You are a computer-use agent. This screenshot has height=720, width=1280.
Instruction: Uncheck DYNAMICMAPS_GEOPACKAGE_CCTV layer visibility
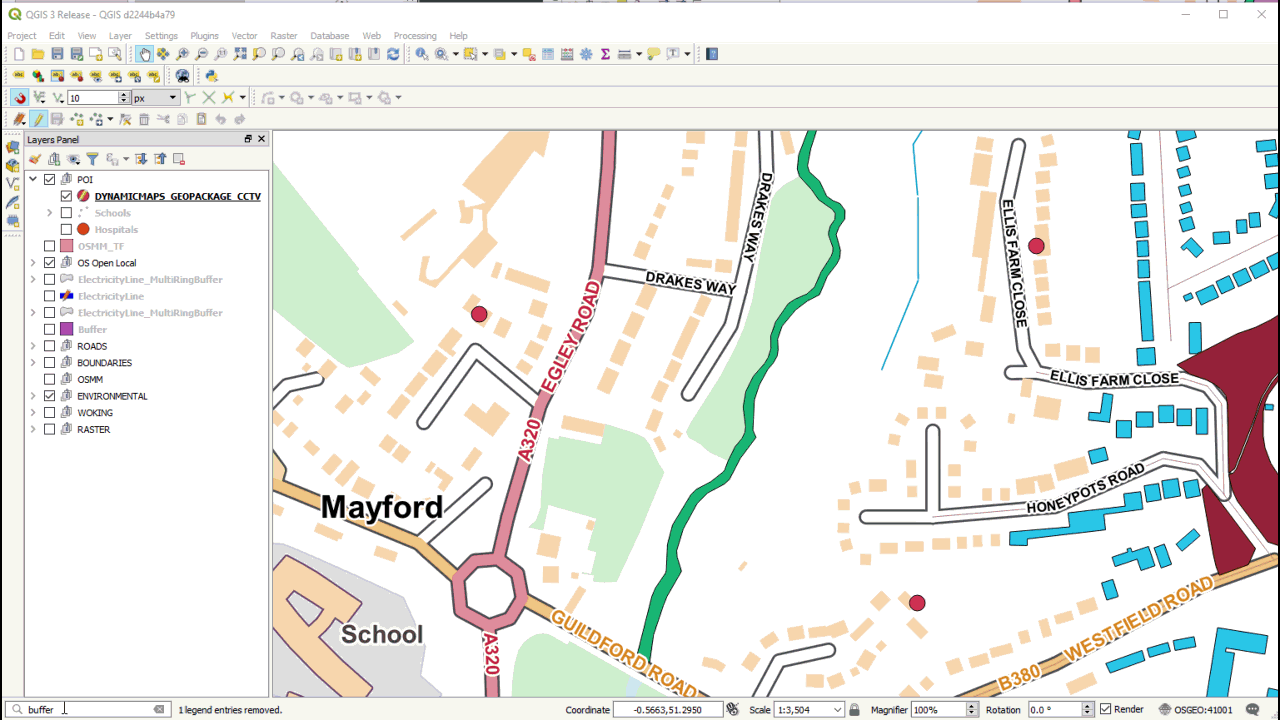coord(67,196)
